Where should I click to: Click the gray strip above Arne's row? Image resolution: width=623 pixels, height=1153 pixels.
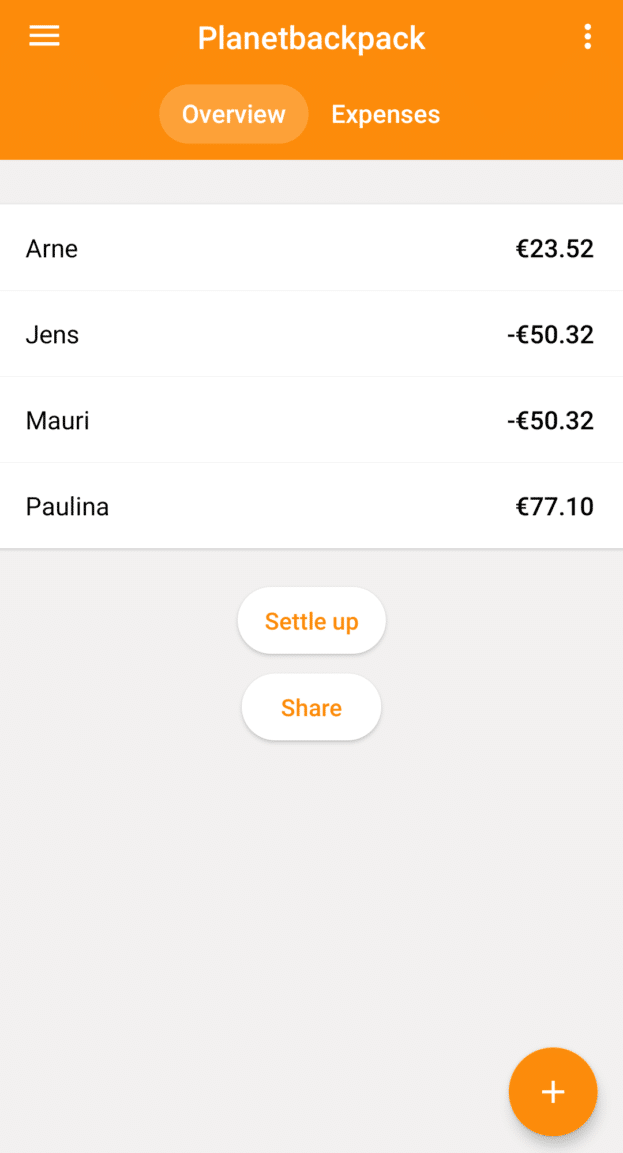tap(311, 182)
